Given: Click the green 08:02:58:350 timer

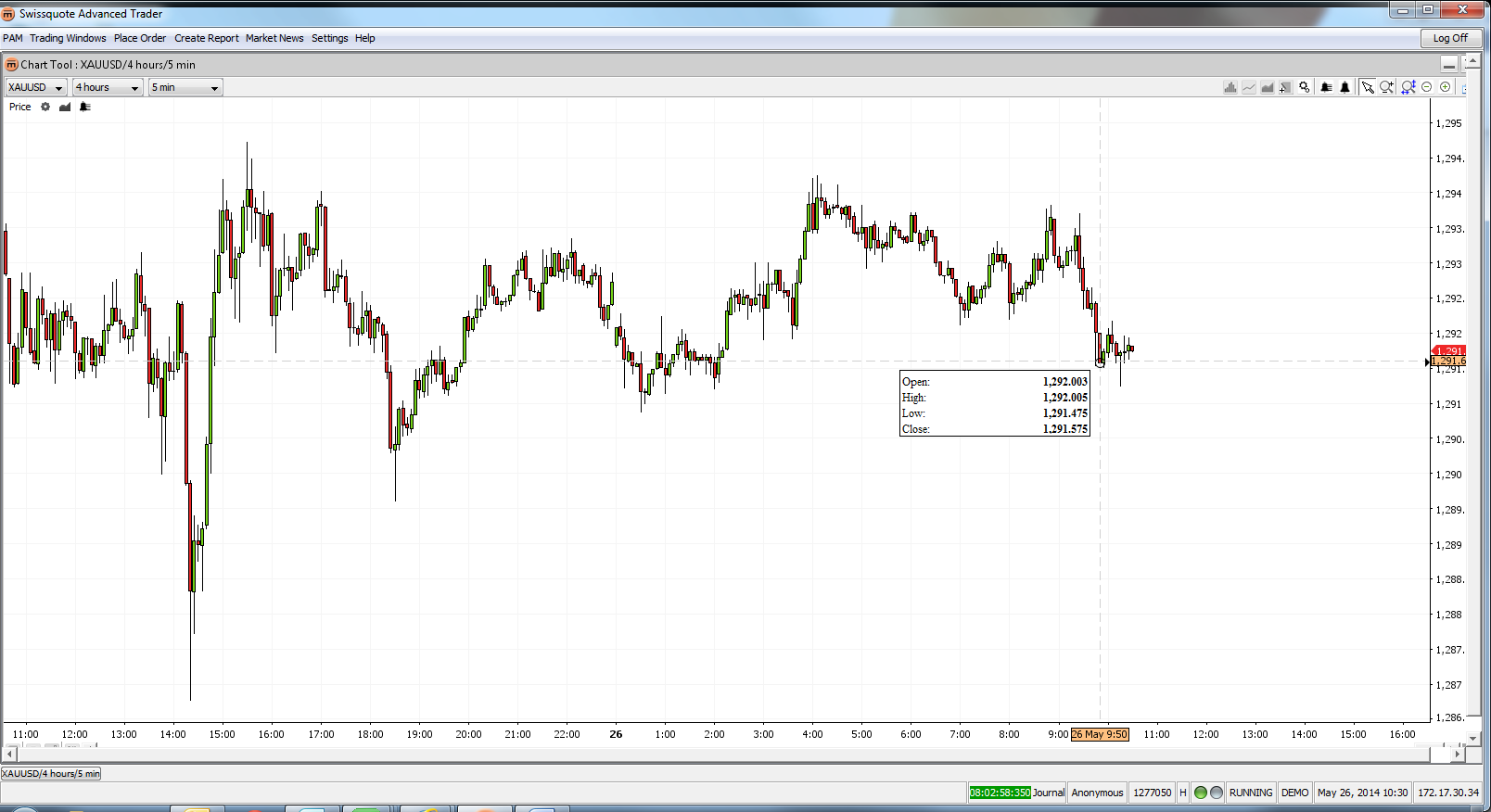Looking at the screenshot, I should [x=1000, y=793].
